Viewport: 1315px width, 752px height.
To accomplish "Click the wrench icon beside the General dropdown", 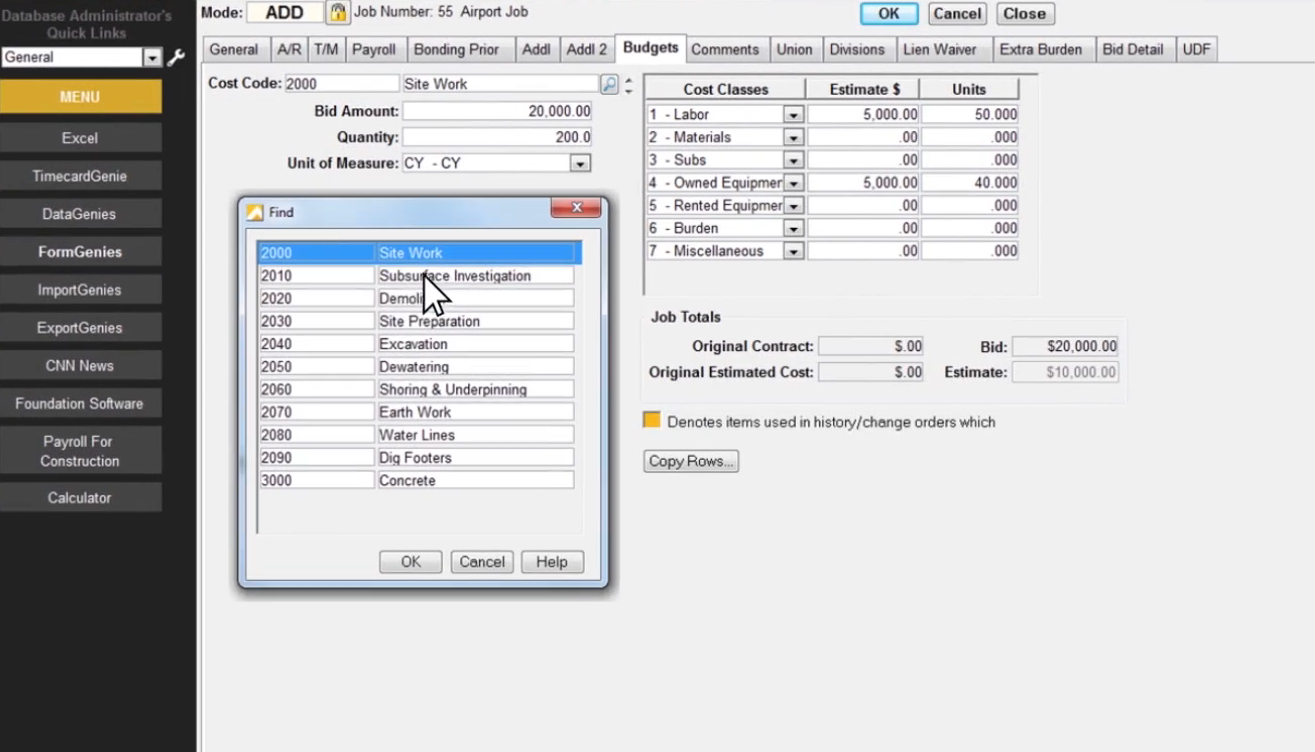I will coord(176,58).
